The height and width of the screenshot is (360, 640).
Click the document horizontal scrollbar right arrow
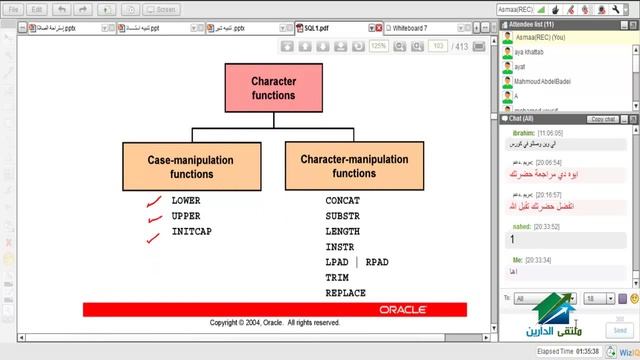click(x=486, y=338)
